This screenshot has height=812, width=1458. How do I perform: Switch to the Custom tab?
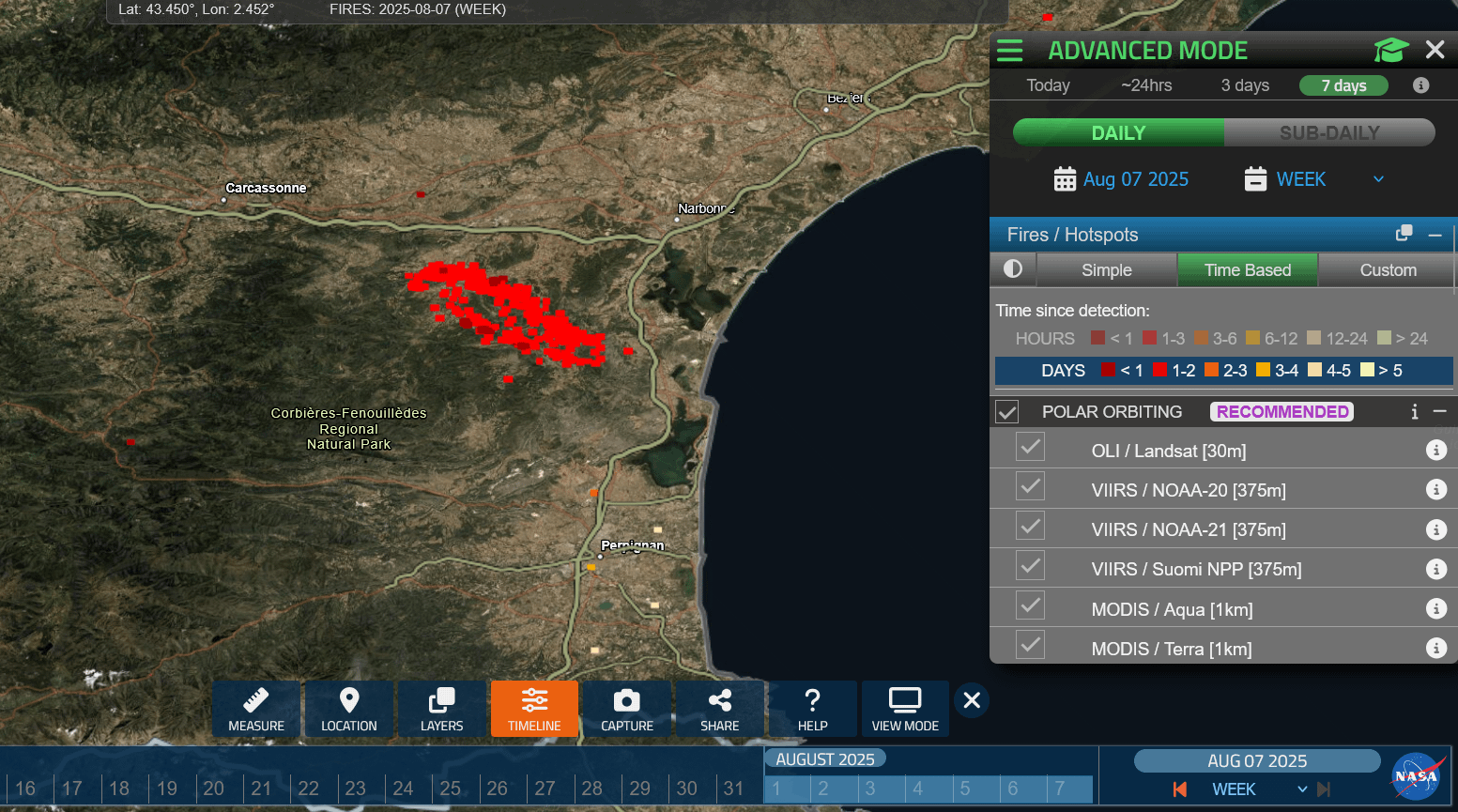click(x=1388, y=270)
